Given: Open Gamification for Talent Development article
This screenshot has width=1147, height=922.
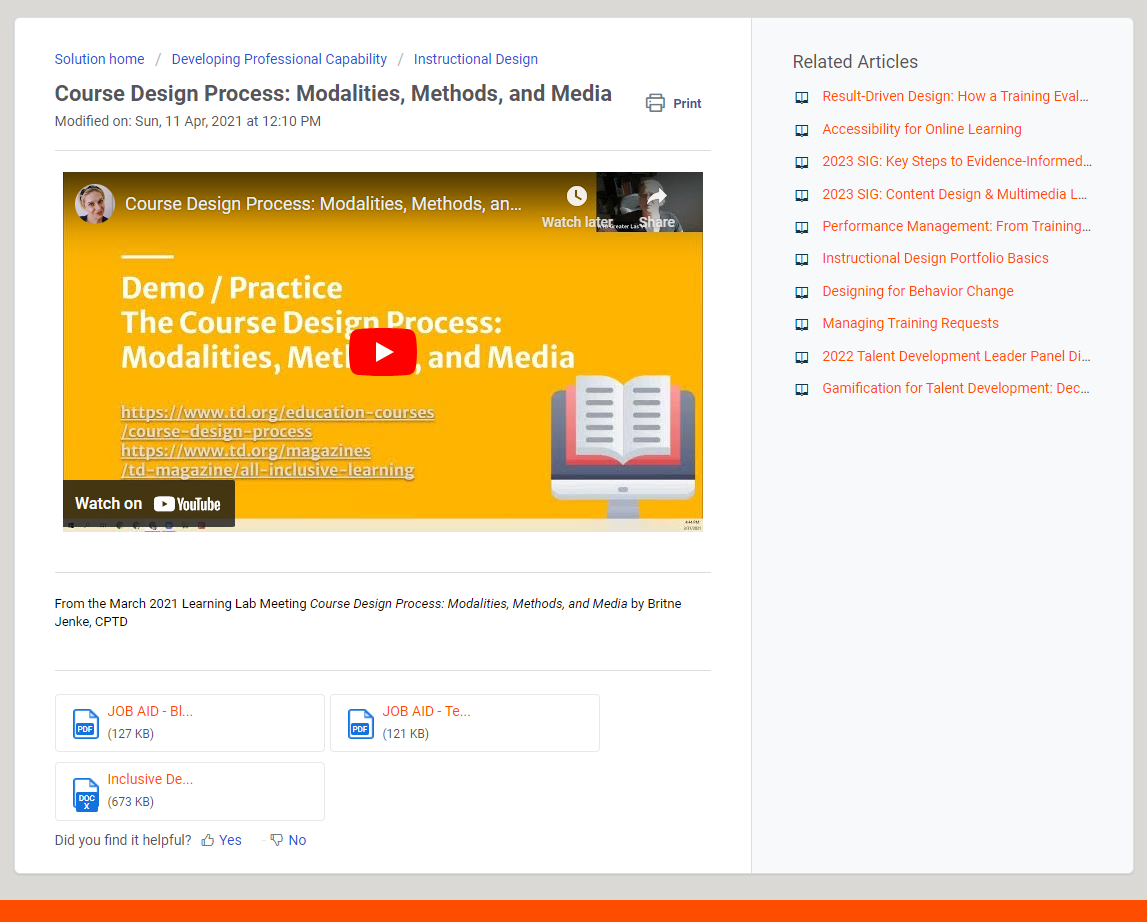Looking at the screenshot, I should click(955, 388).
